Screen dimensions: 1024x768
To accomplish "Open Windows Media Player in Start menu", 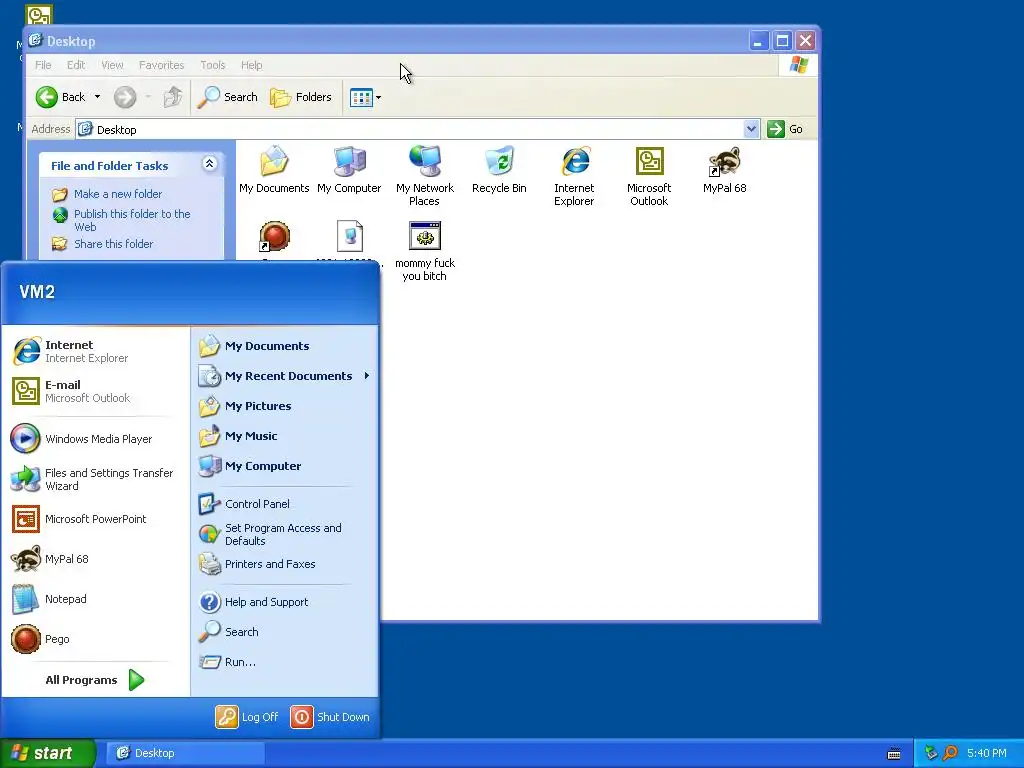I will pos(95,439).
